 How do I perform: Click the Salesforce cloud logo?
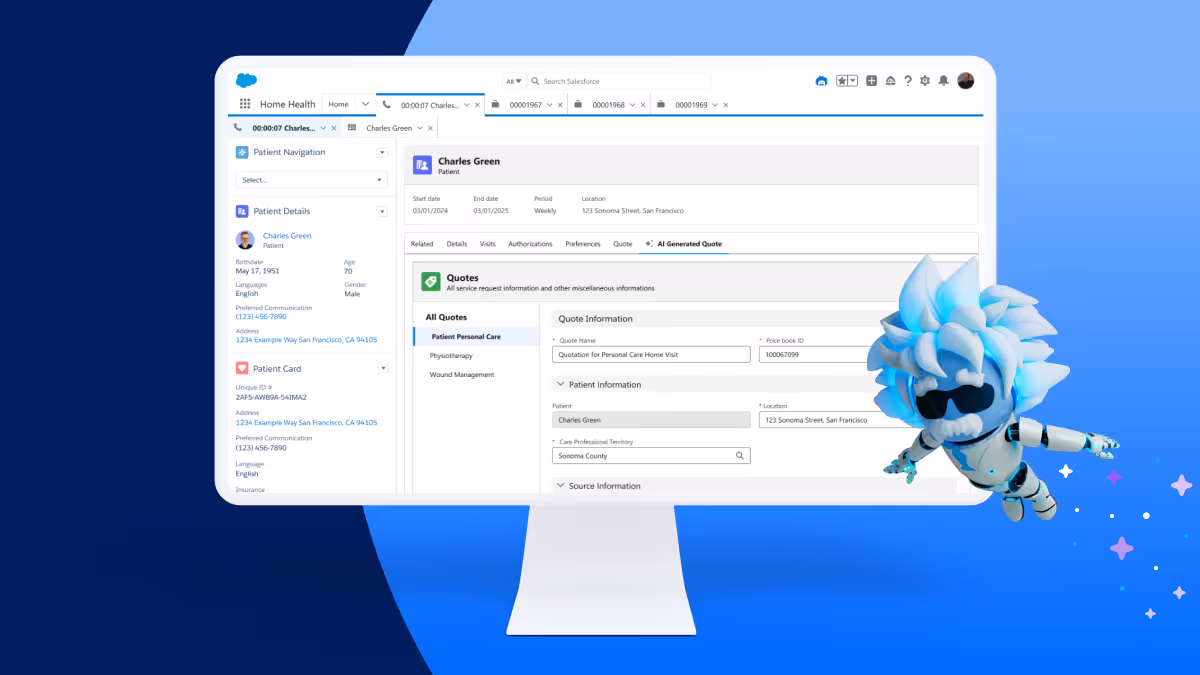246,81
